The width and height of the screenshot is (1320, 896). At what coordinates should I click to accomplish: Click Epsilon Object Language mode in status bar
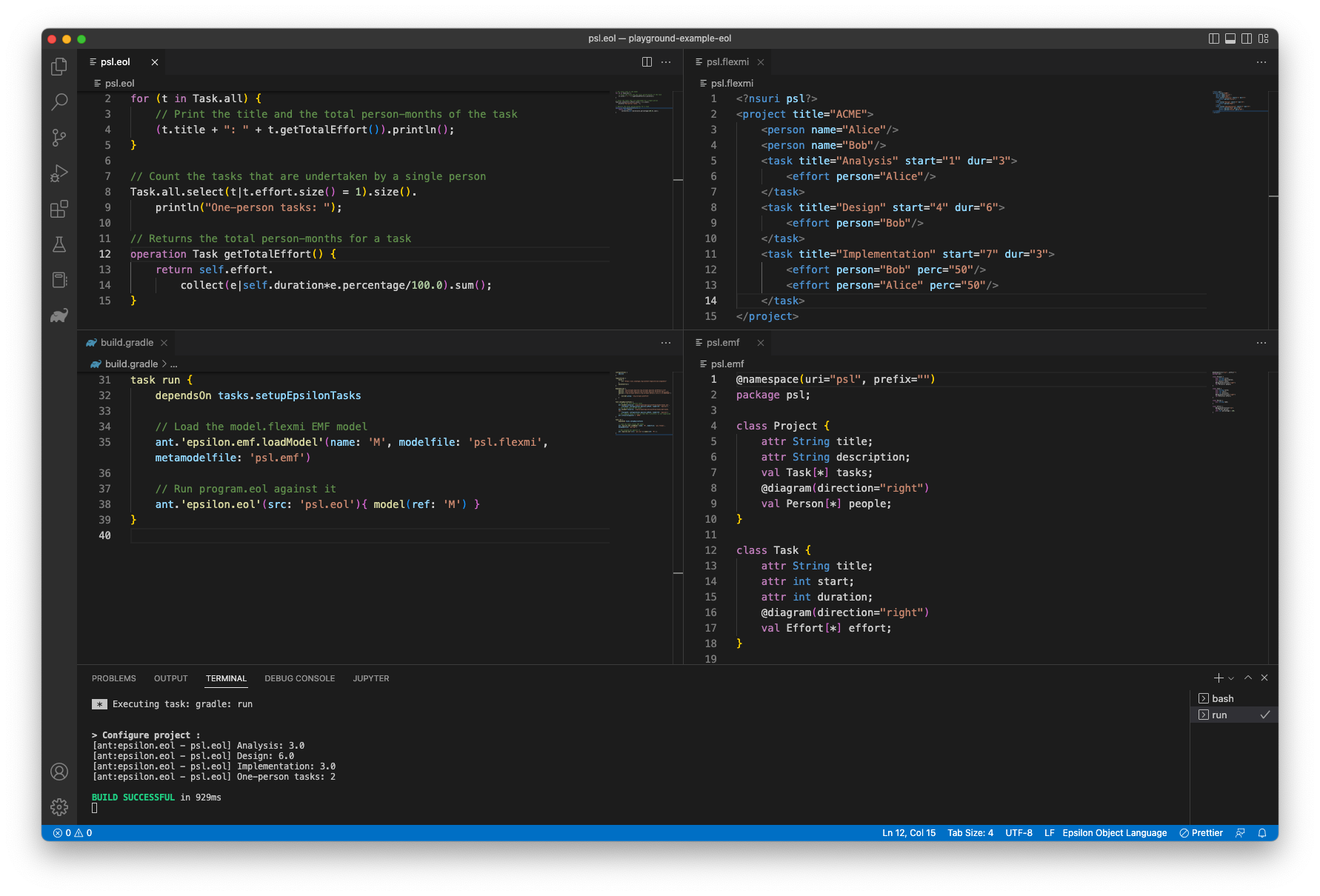tap(1114, 833)
